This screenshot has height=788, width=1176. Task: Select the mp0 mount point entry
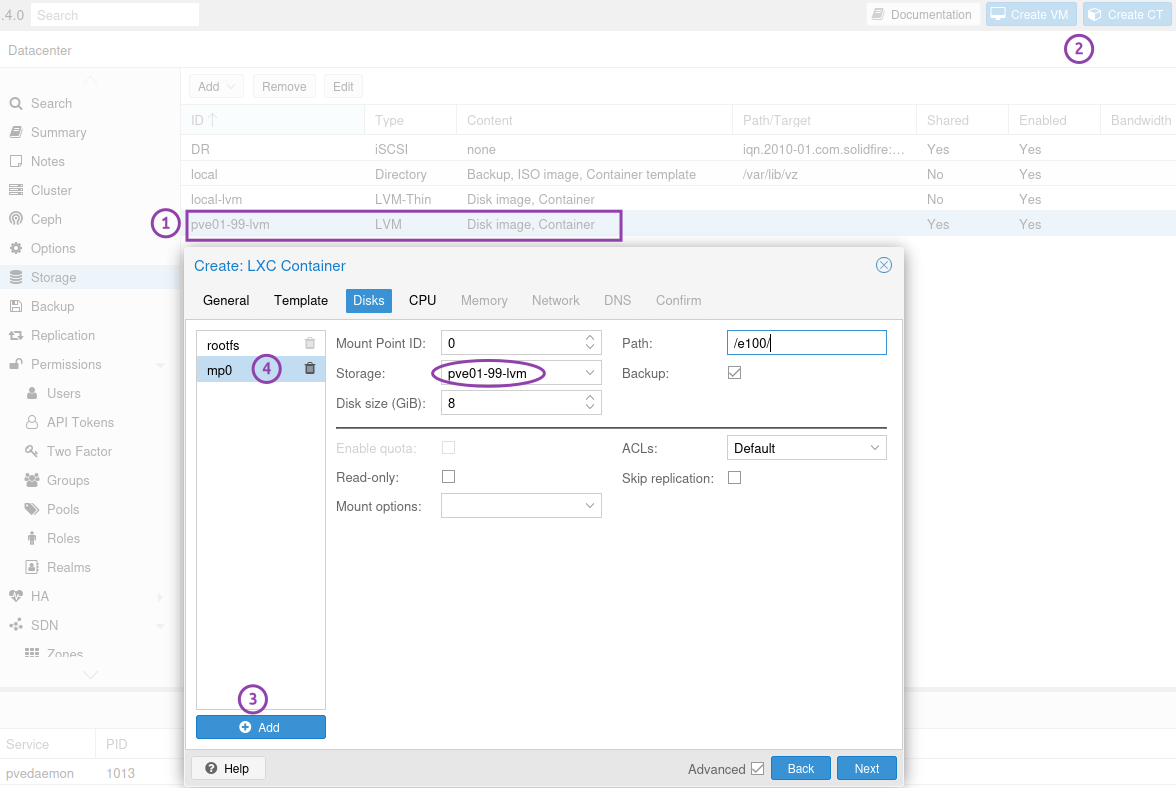click(x=261, y=370)
